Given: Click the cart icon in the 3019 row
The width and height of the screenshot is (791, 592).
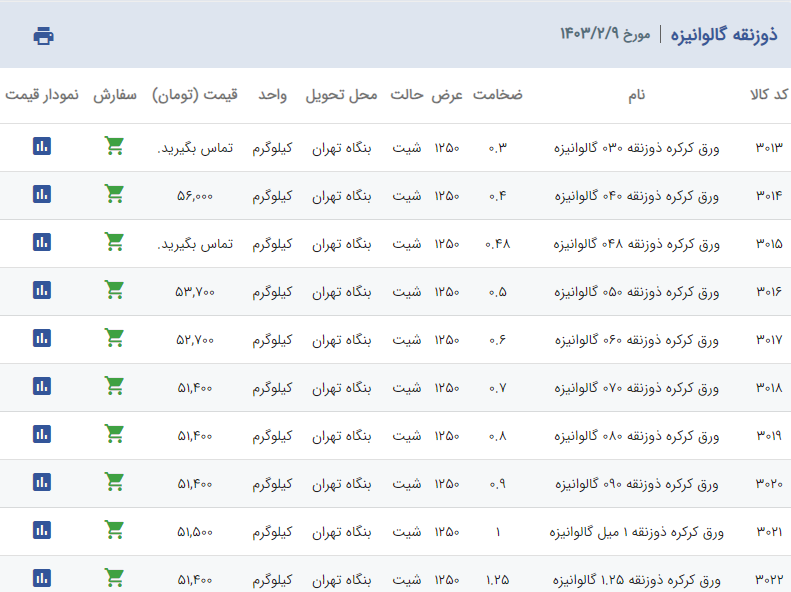Looking at the screenshot, I should point(114,434).
